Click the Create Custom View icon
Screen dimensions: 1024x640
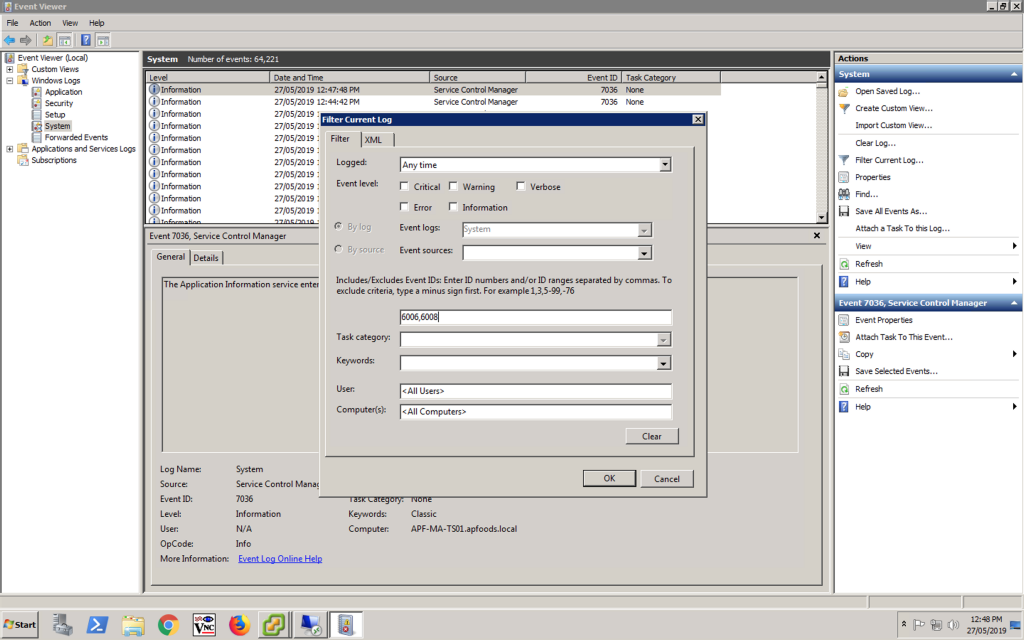(x=845, y=108)
